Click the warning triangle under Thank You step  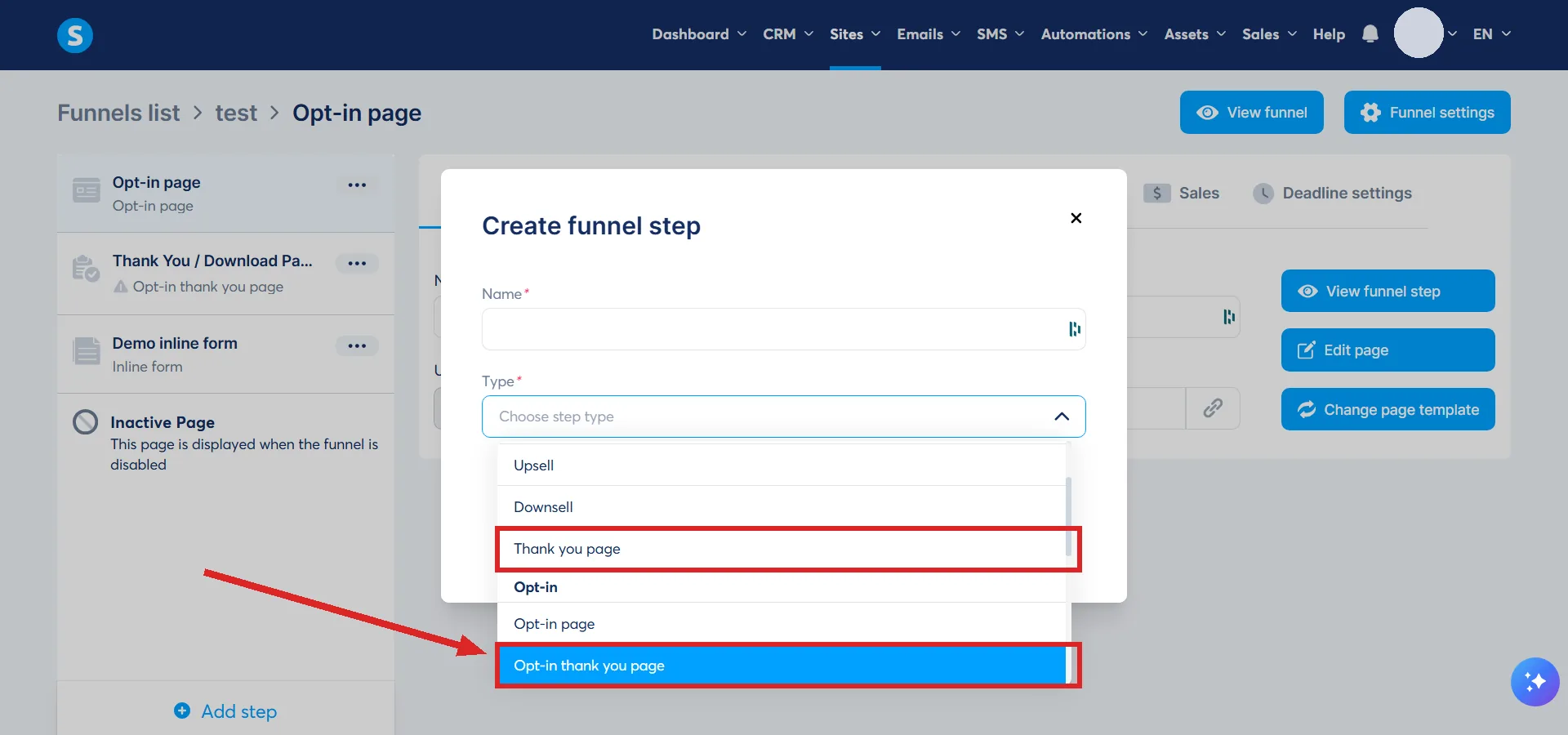click(x=121, y=287)
